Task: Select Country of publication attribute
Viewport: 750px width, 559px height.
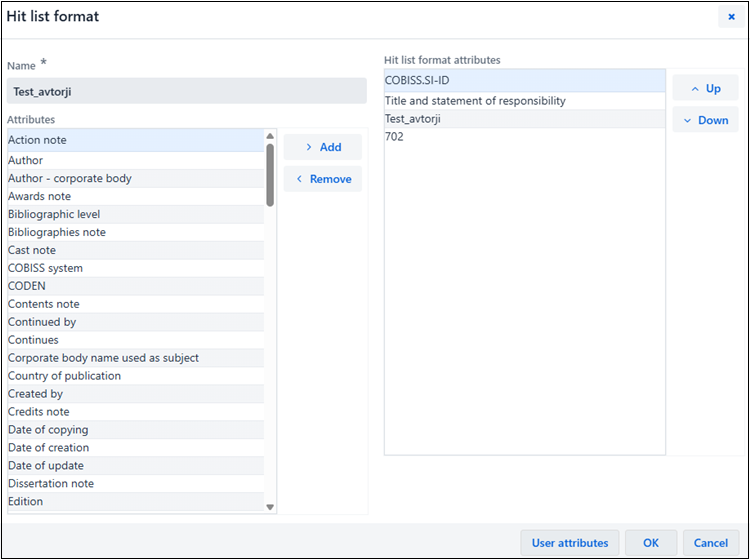Action: pos(136,375)
